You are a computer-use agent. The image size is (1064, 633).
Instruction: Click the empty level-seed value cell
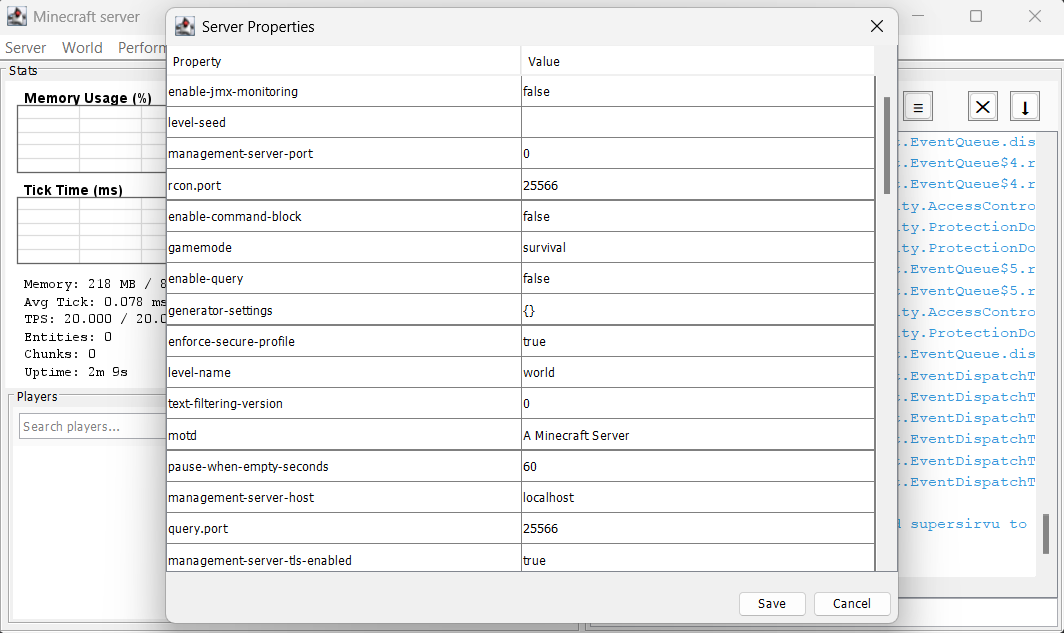point(698,123)
